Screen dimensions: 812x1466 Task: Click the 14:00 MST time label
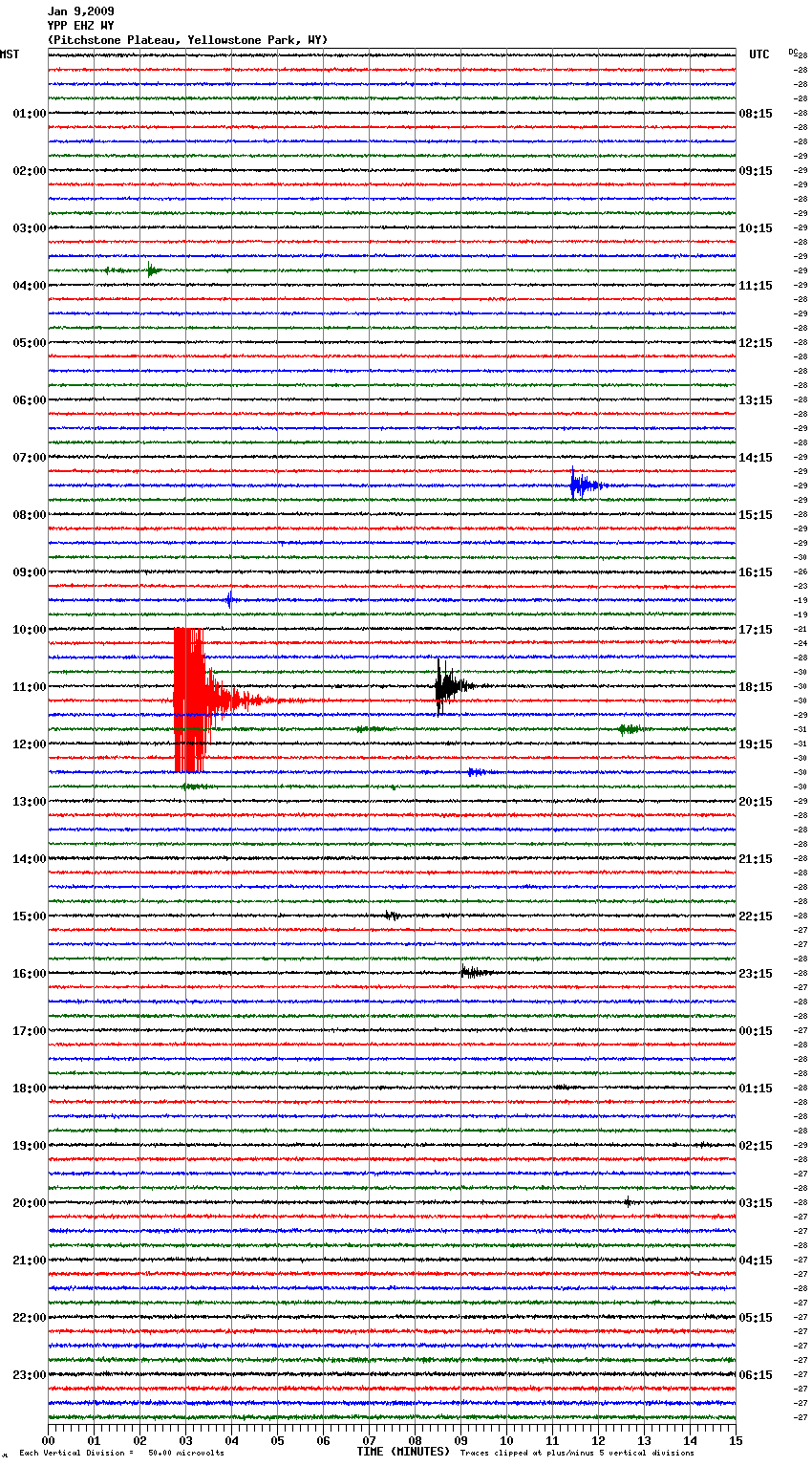click(29, 859)
